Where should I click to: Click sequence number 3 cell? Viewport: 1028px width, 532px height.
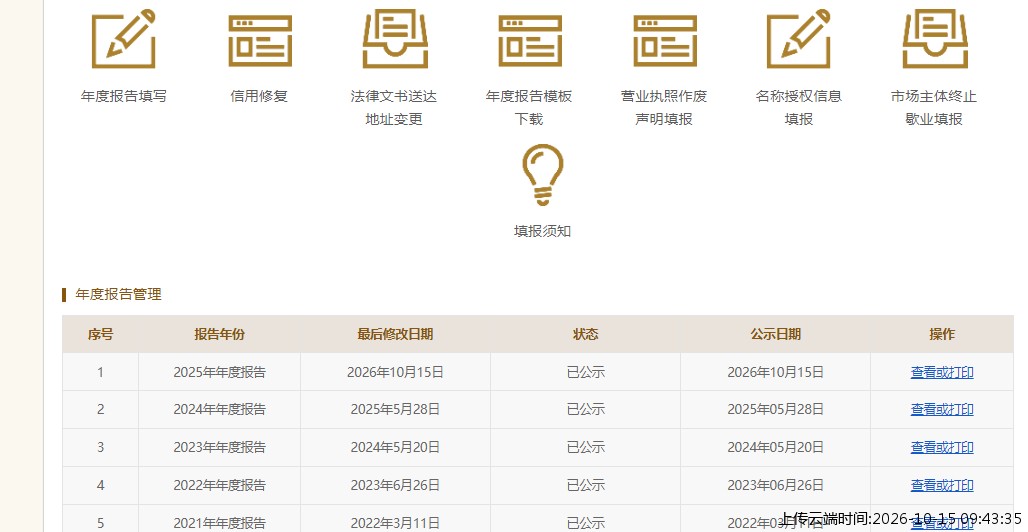(x=100, y=448)
